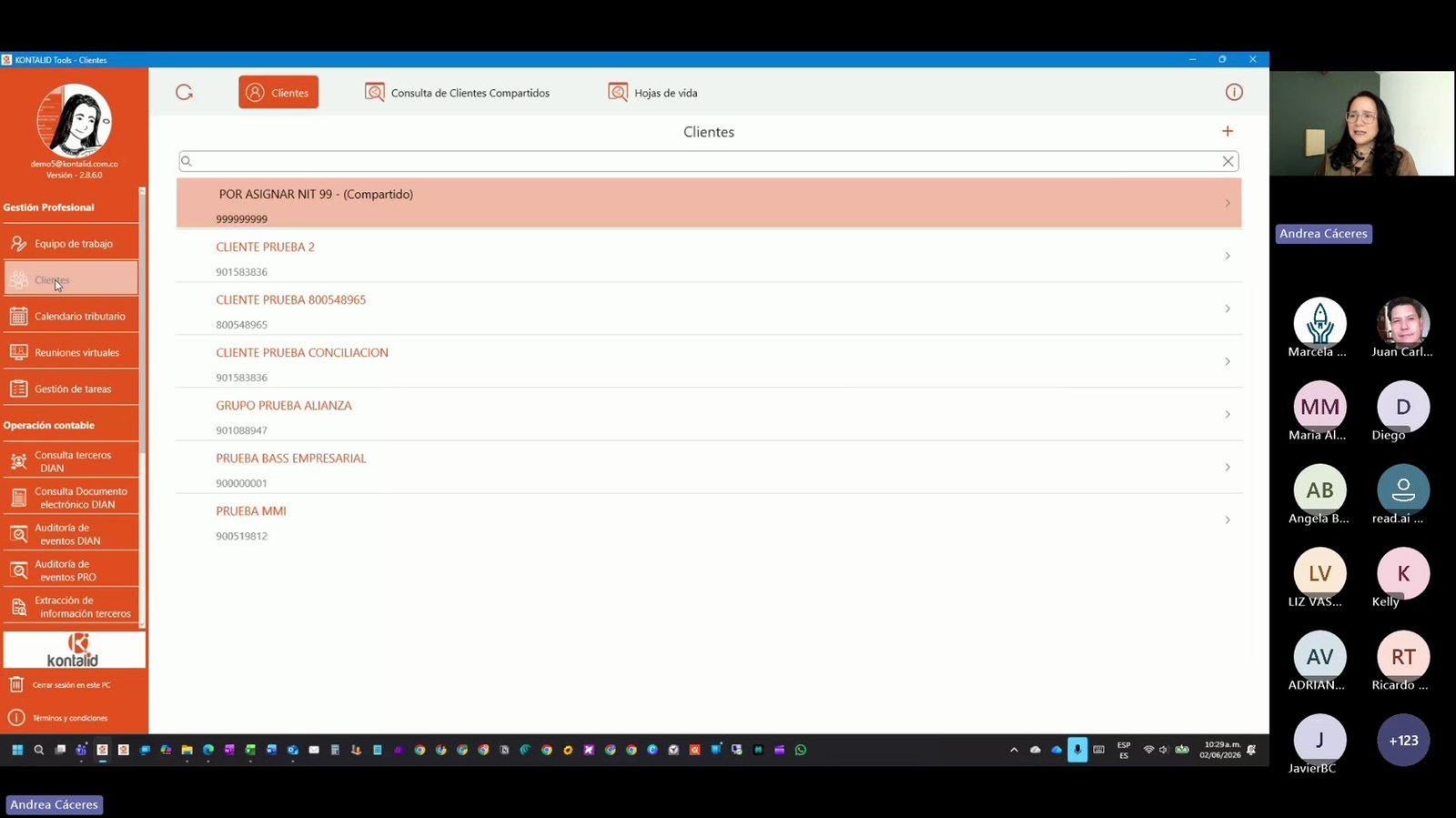Open Auditoría de eventos DIAN
1456x818 pixels.
tap(71, 534)
